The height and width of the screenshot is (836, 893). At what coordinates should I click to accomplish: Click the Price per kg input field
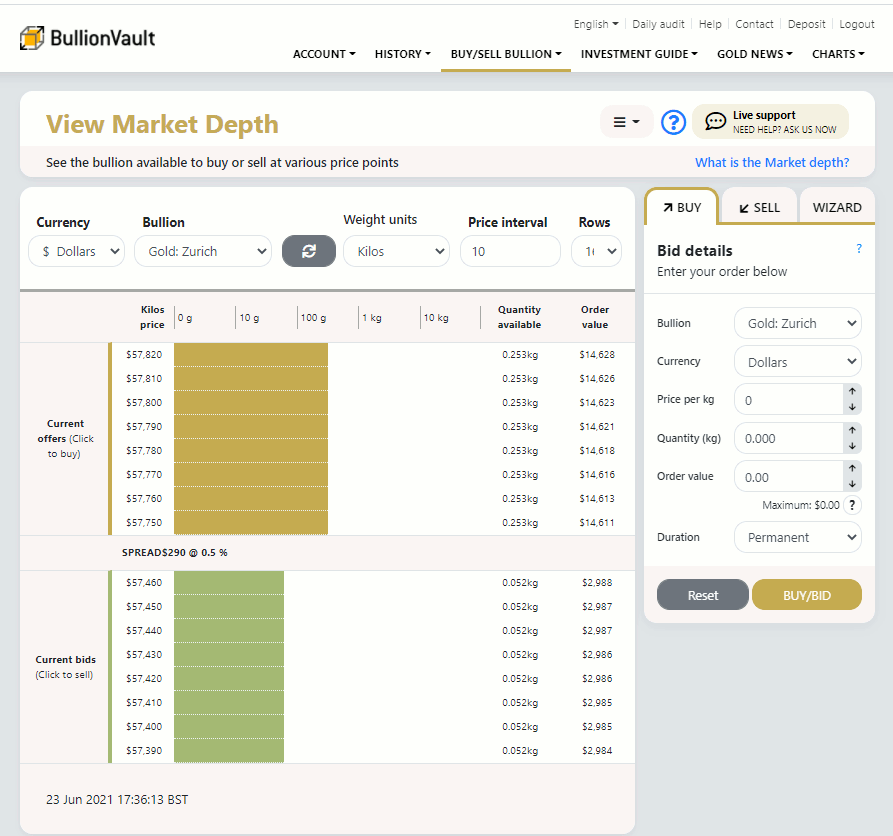tap(789, 399)
